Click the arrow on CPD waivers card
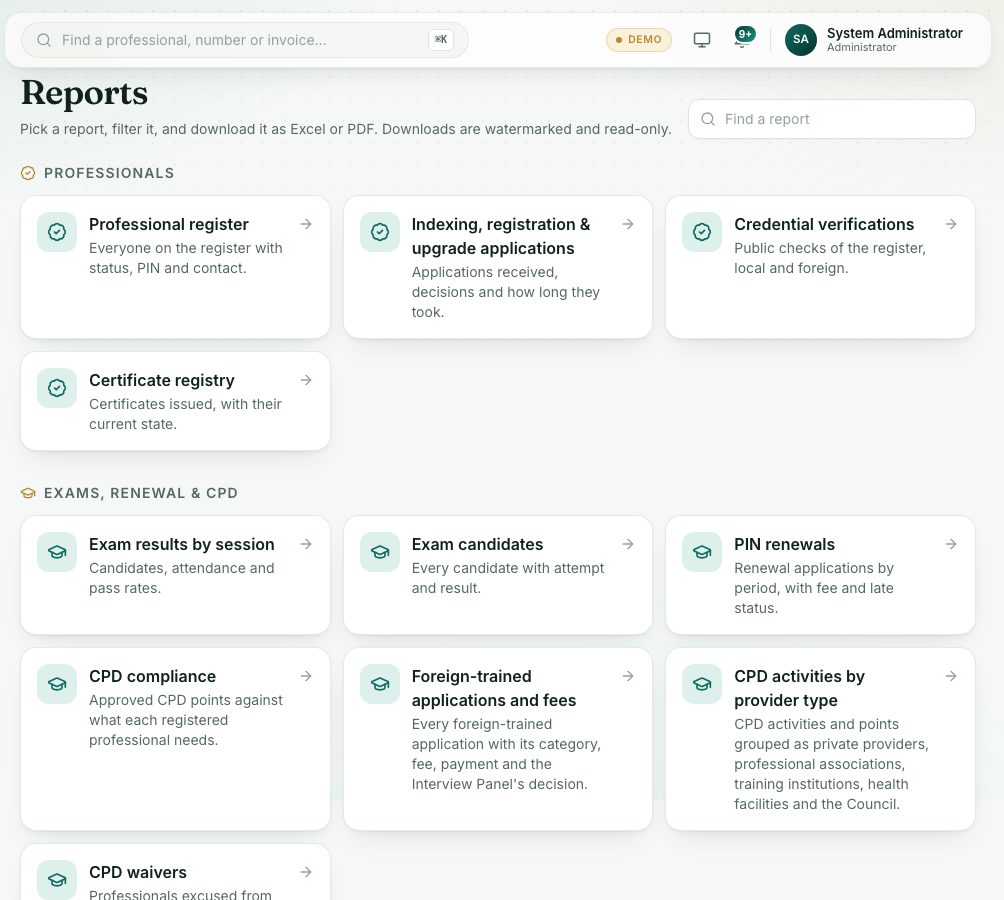The height and width of the screenshot is (900, 1004). pyautogui.click(x=306, y=872)
